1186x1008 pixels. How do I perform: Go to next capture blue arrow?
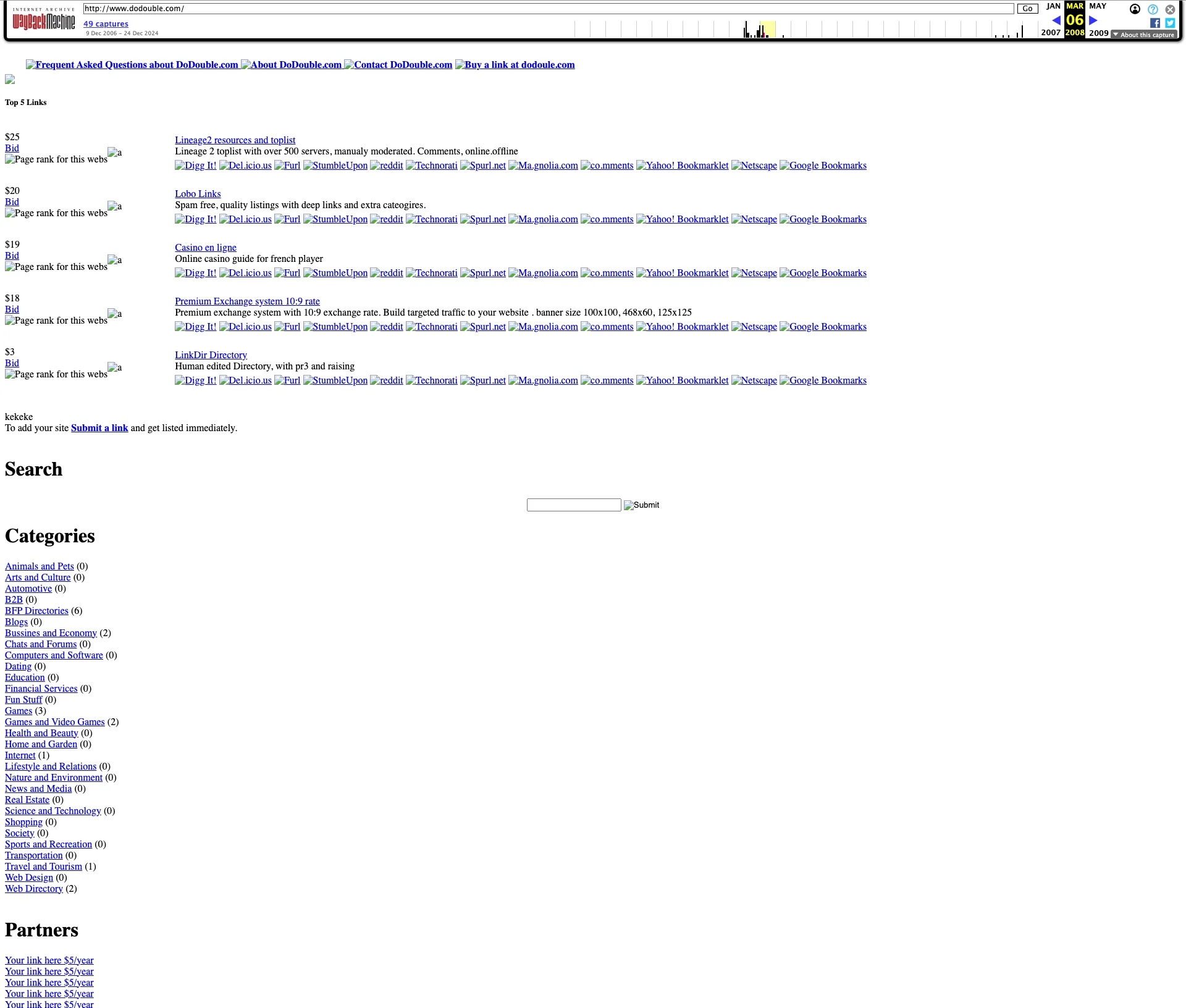tap(1093, 20)
